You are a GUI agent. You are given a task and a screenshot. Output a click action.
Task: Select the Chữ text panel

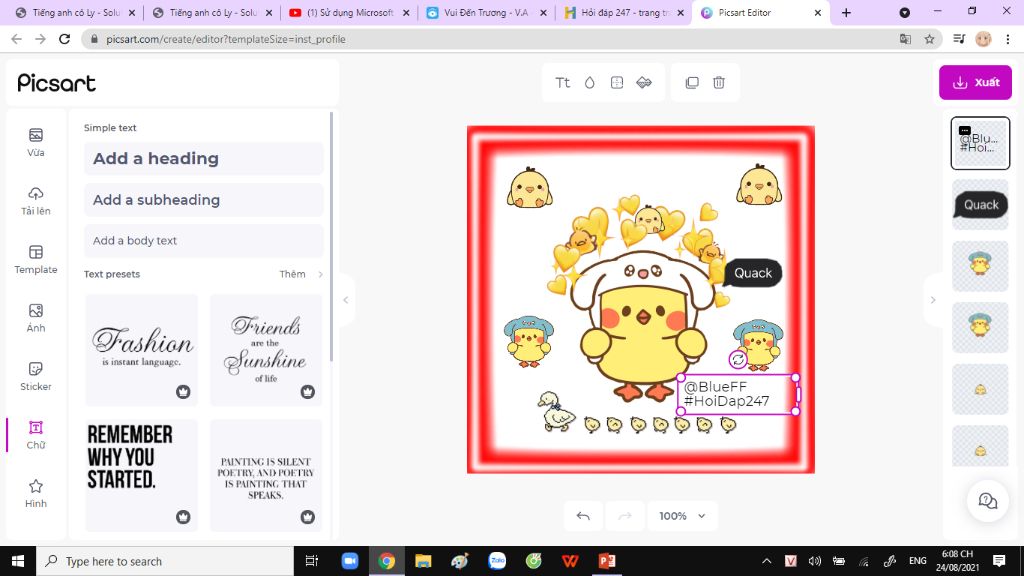(36, 434)
